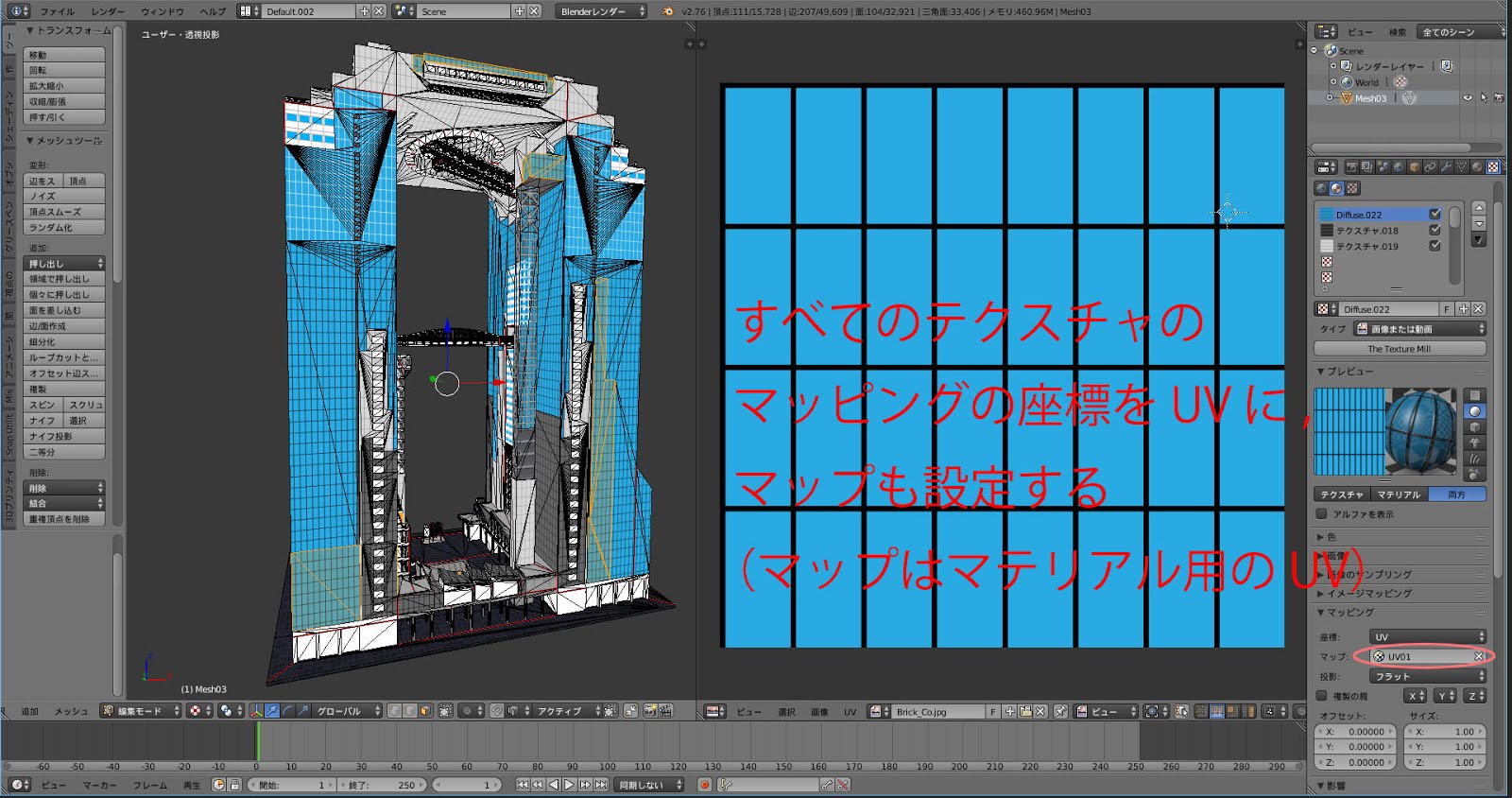1512x798 pixels.
Task: Select the scale manipulator icon
Action: (x=302, y=711)
